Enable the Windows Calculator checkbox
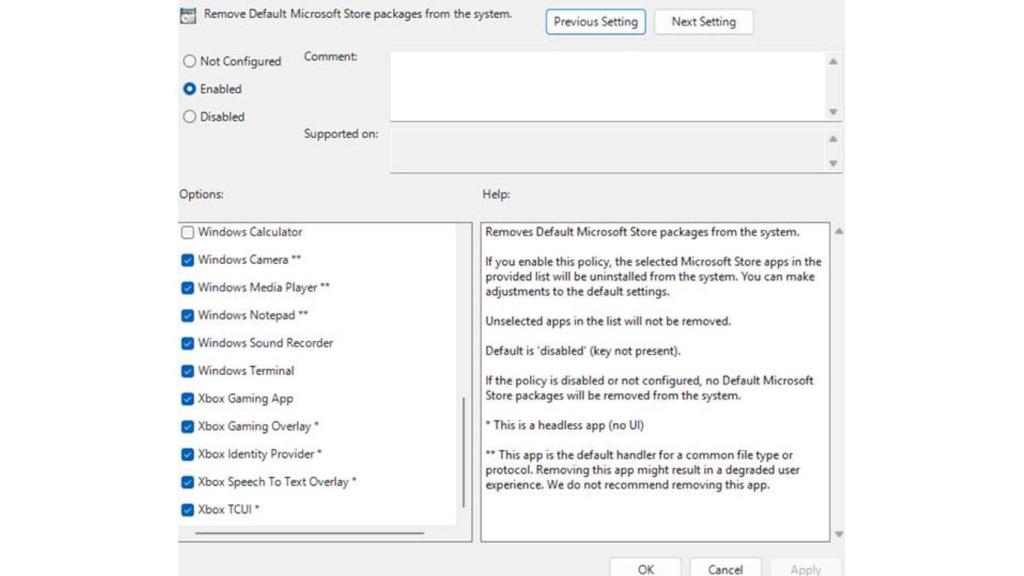 [x=186, y=232]
